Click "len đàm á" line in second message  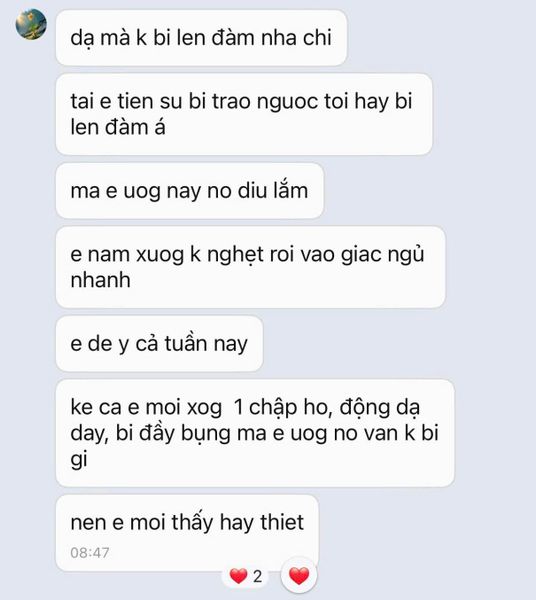coord(118,127)
